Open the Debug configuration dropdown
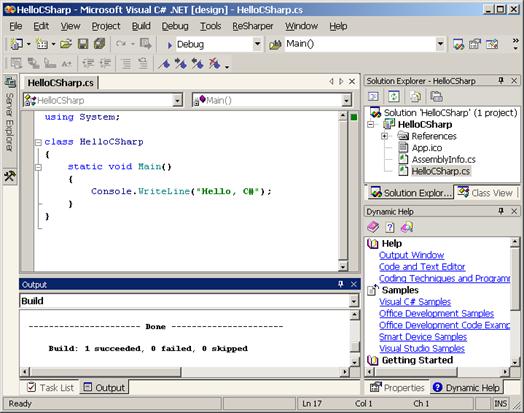Image resolution: width=524 pixels, height=413 pixels. click(x=257, y=44)
